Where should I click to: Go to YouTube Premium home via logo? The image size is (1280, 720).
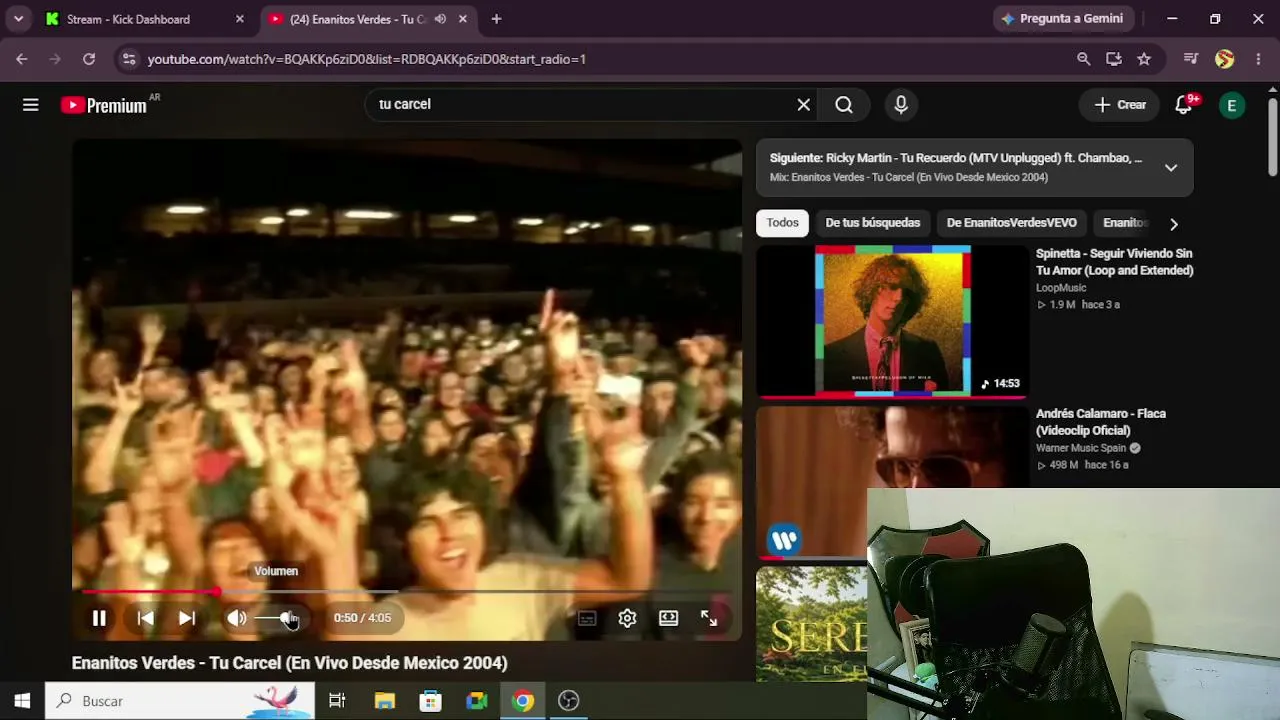pyautogui.click(x=104, y=105)
